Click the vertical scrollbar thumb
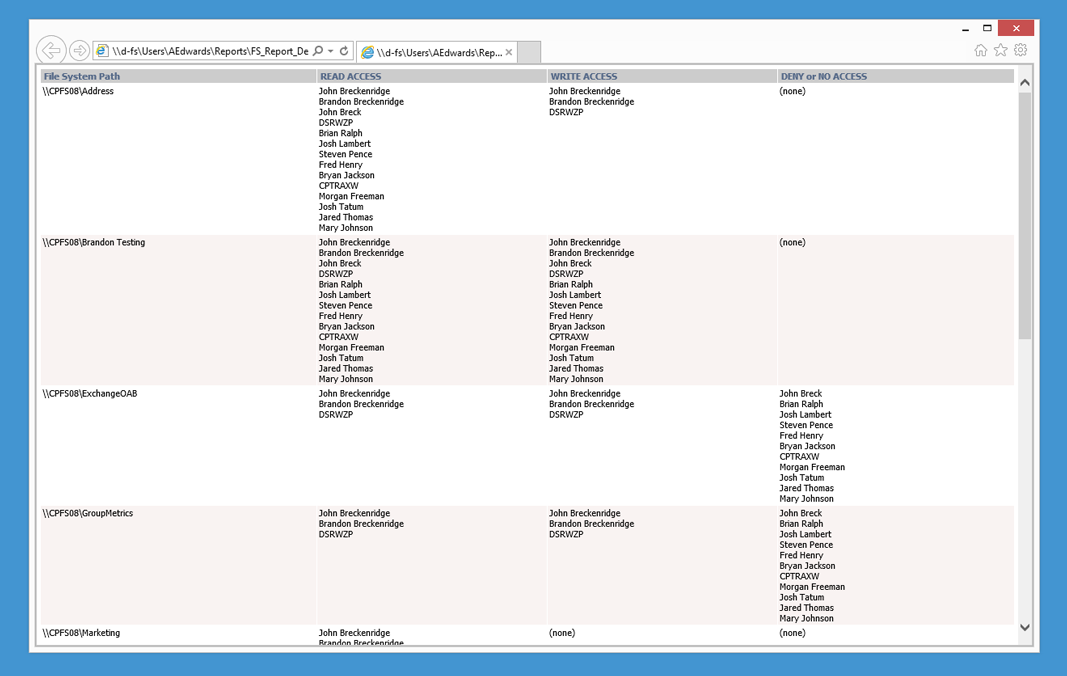 [1025, 215]
